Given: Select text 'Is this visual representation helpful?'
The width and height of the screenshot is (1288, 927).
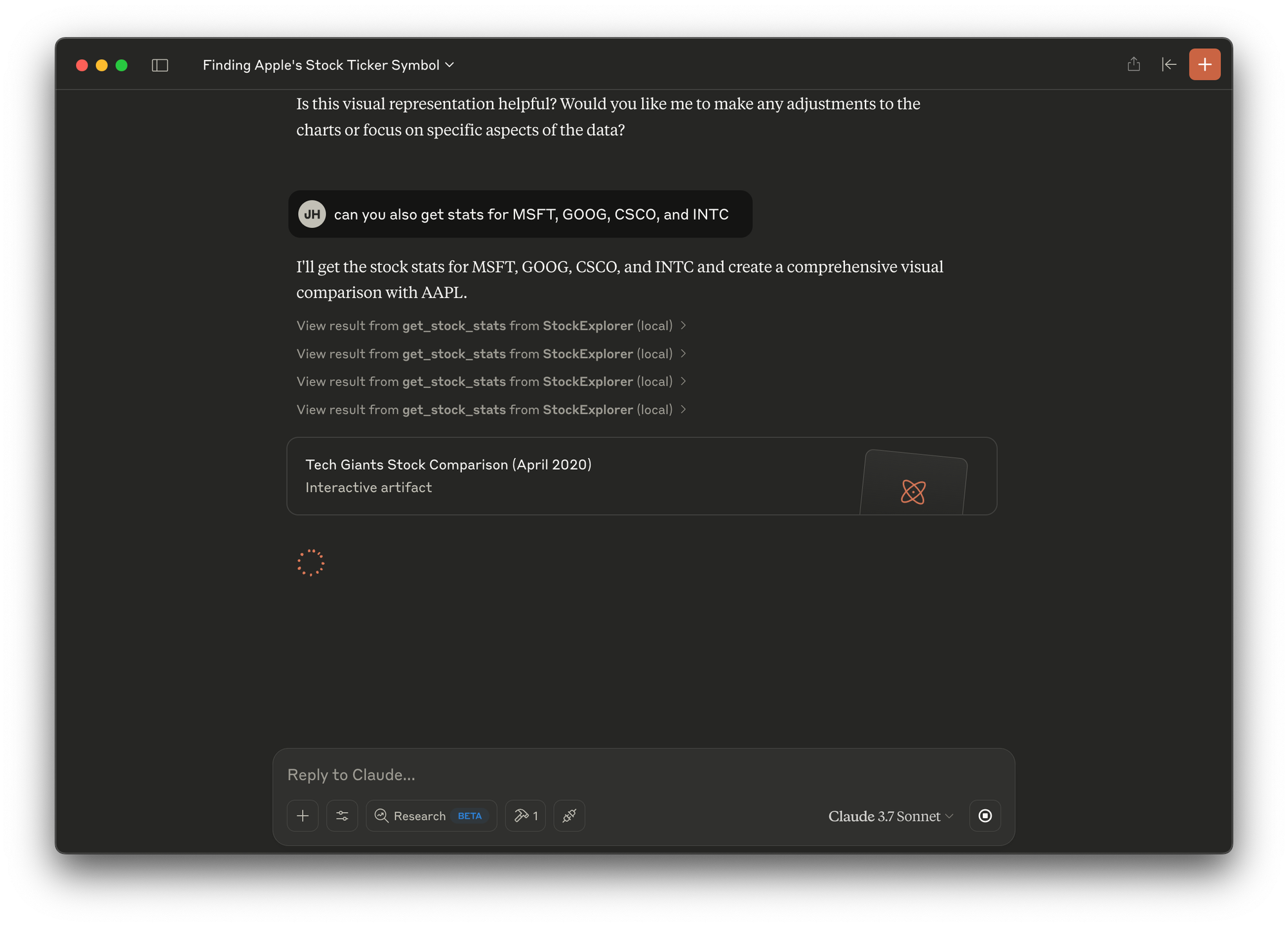Looking at the screenshot, I should click(426, 104).
